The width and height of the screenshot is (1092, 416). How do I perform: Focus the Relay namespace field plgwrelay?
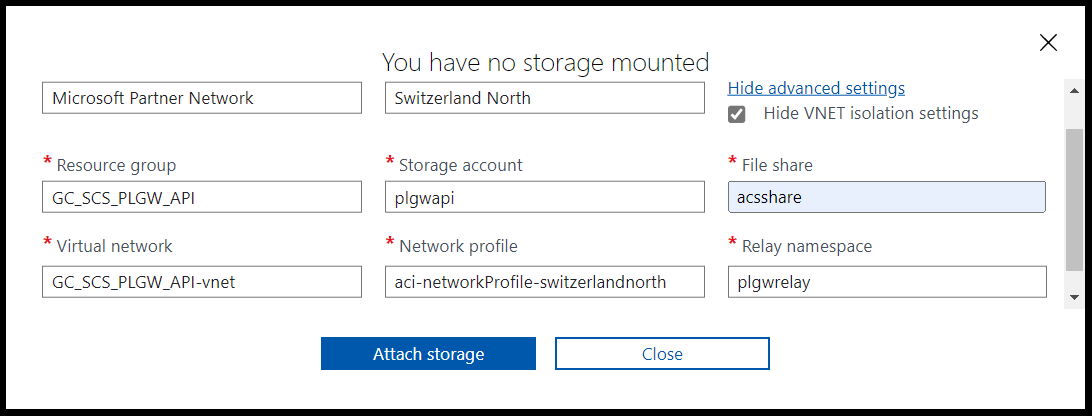click(886, 282)
